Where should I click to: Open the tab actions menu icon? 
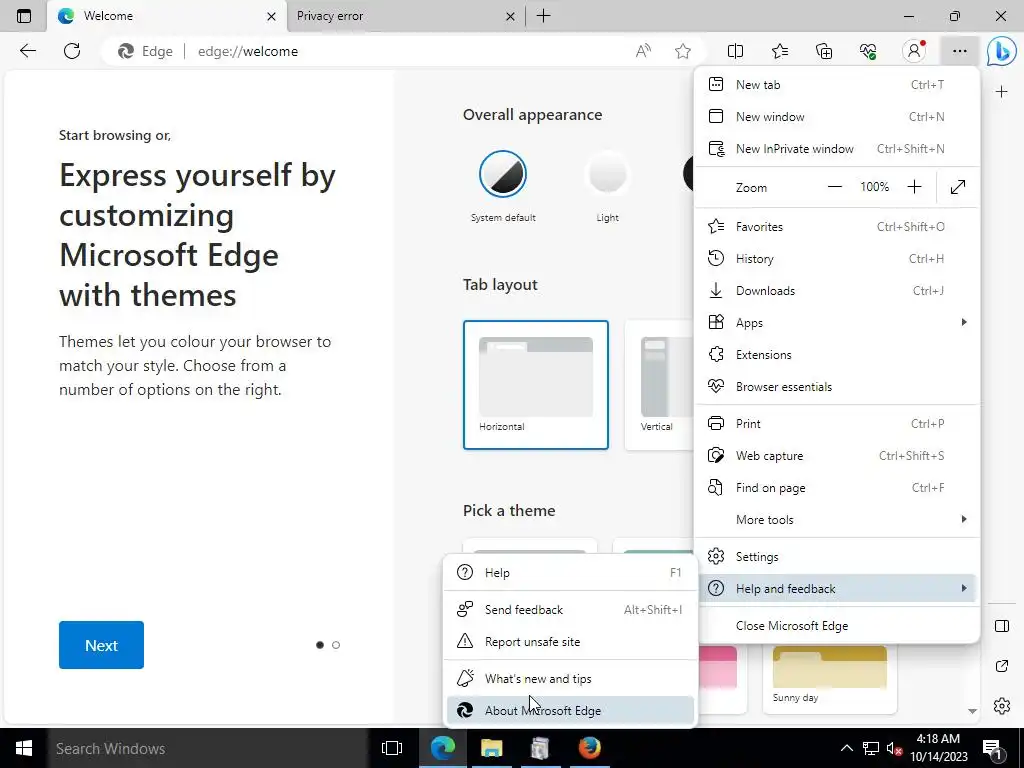pyautogui.click(x=24, y=16)
